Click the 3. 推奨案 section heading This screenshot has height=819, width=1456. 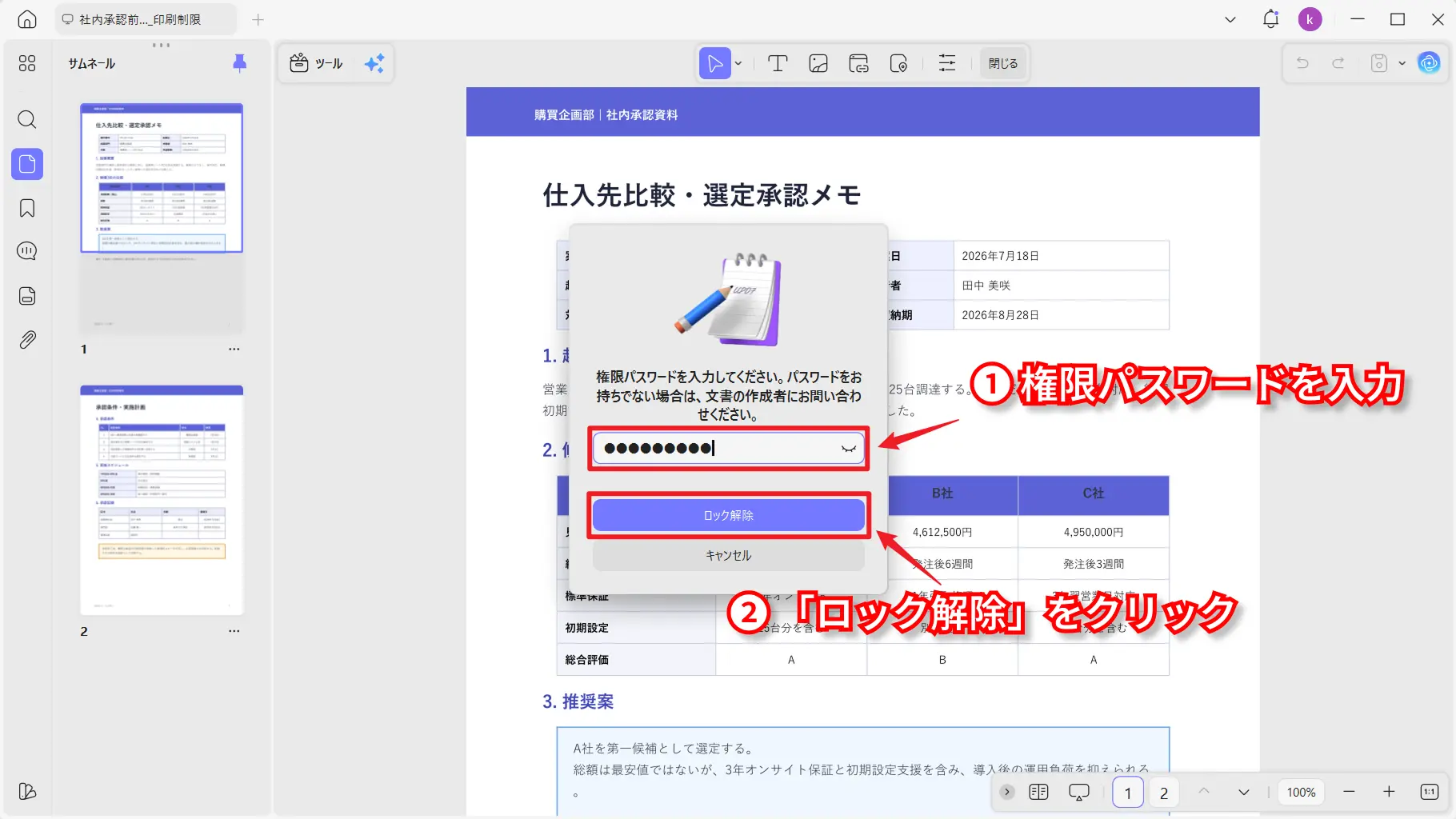578,701
